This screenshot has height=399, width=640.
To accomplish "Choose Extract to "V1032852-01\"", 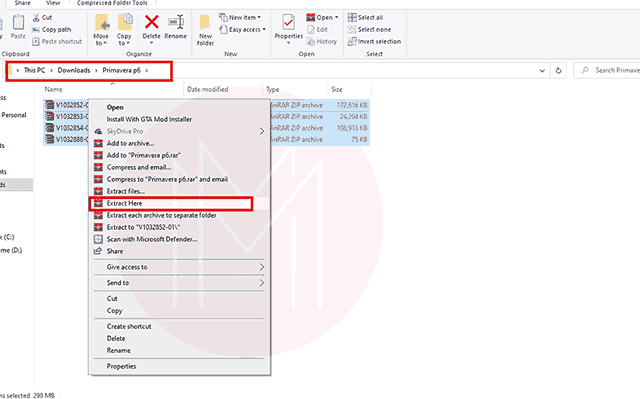I will click(180, 227).
